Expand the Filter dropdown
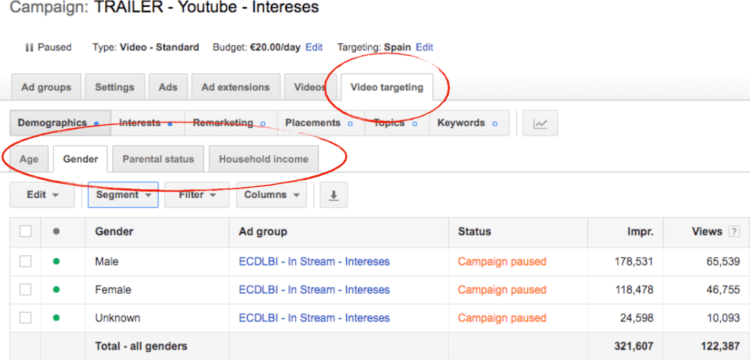This screenshot has height=360, width=750. point(197,195)
